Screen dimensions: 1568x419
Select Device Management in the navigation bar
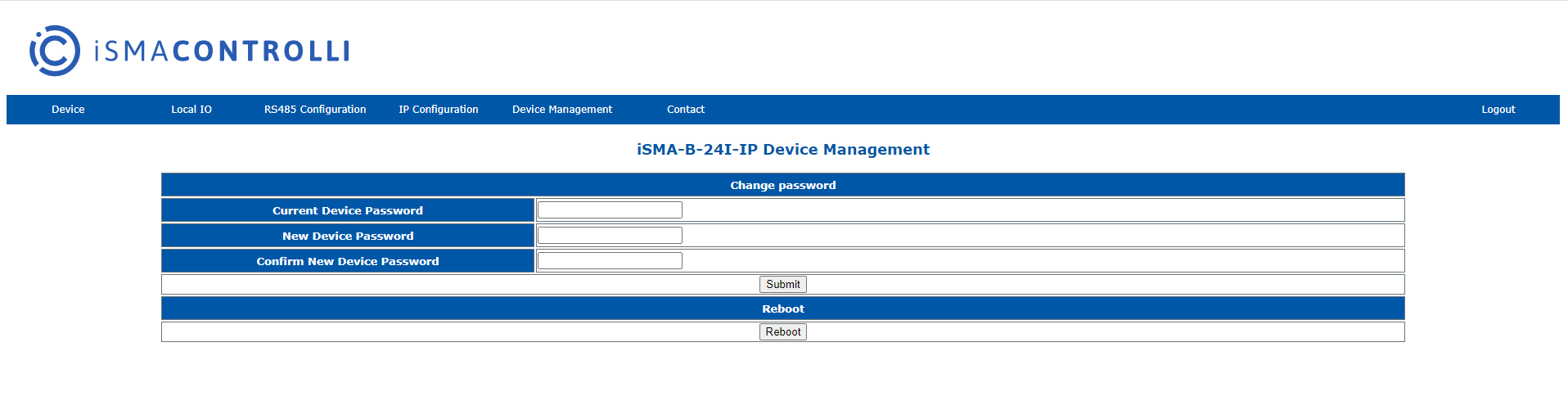[x=562, y=110]
